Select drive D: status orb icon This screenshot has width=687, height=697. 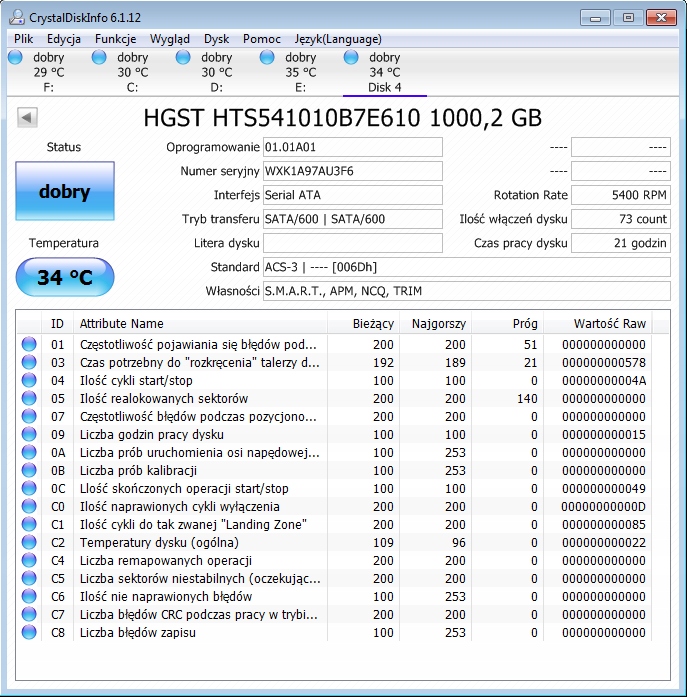point(183,58)
